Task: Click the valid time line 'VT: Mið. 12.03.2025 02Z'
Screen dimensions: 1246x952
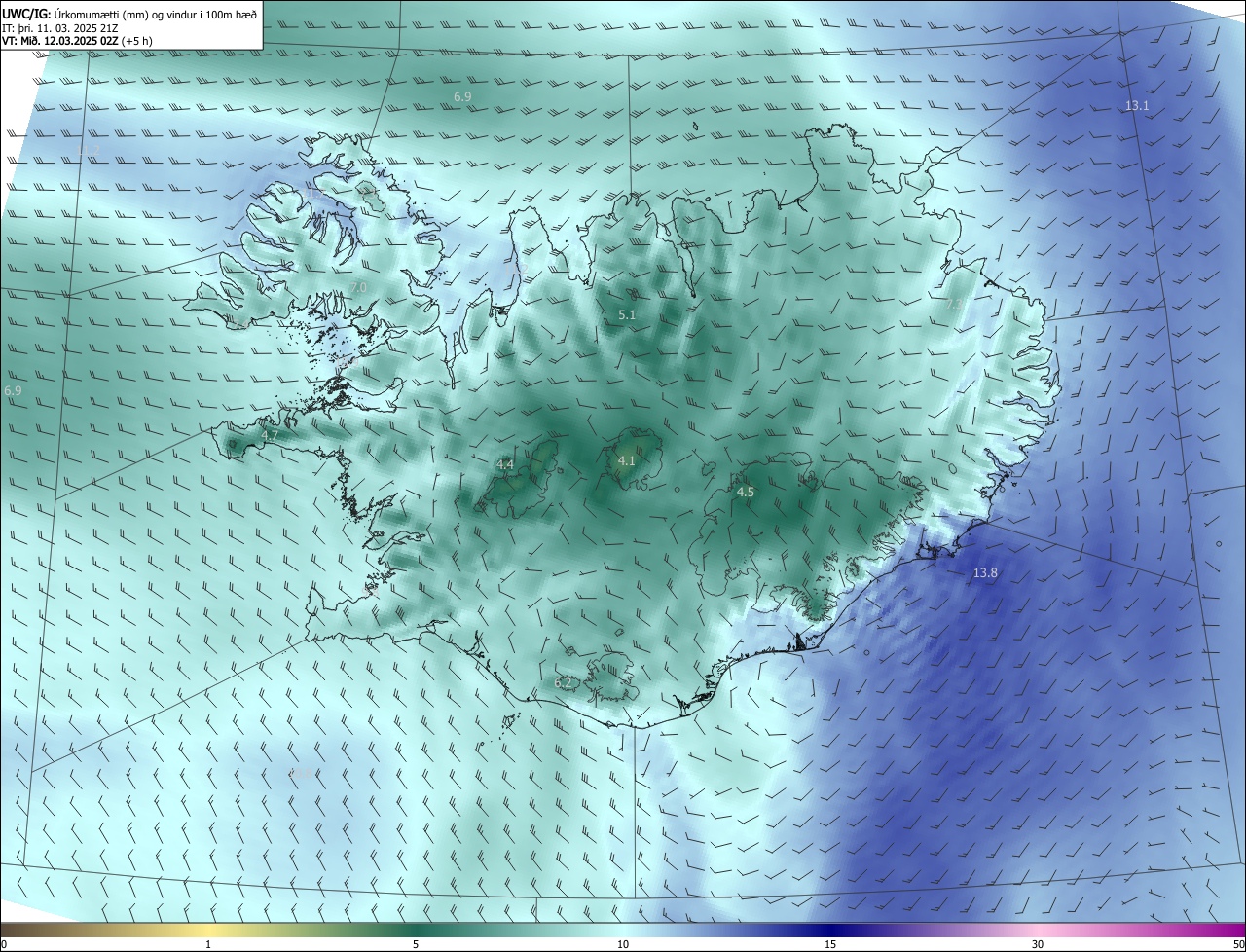Action: tap(61, 42)
